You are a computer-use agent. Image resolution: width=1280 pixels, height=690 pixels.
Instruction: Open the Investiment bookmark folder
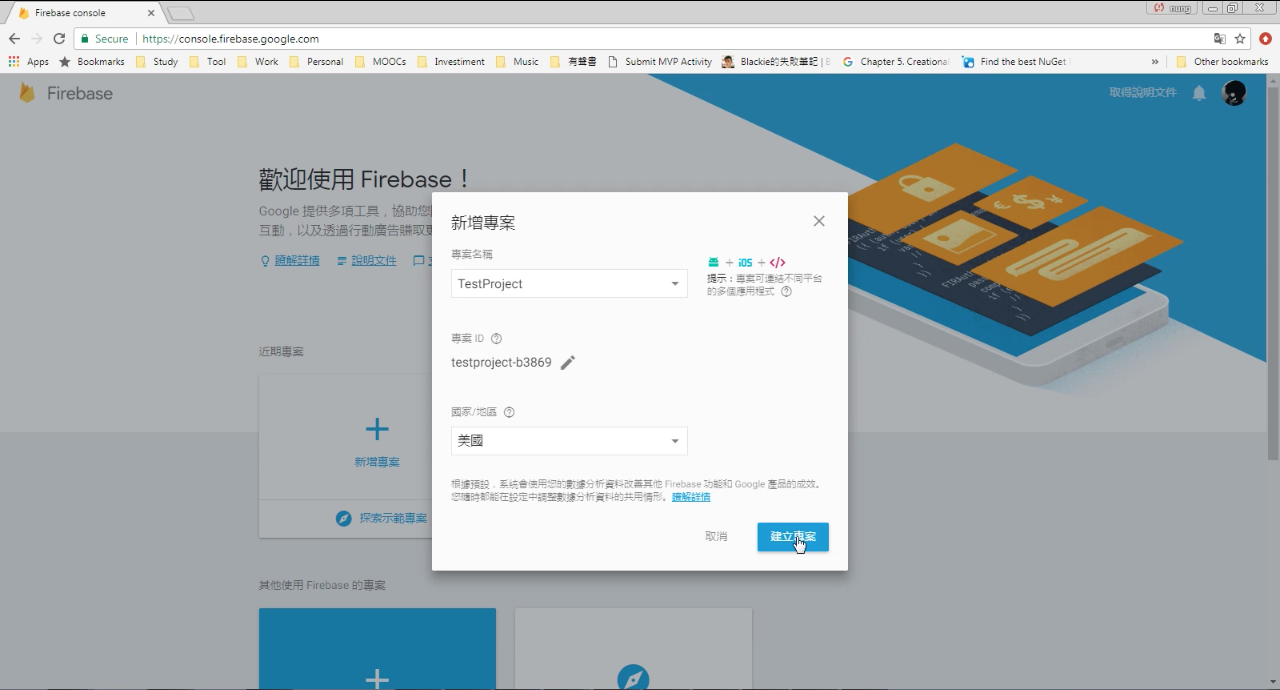451,62
